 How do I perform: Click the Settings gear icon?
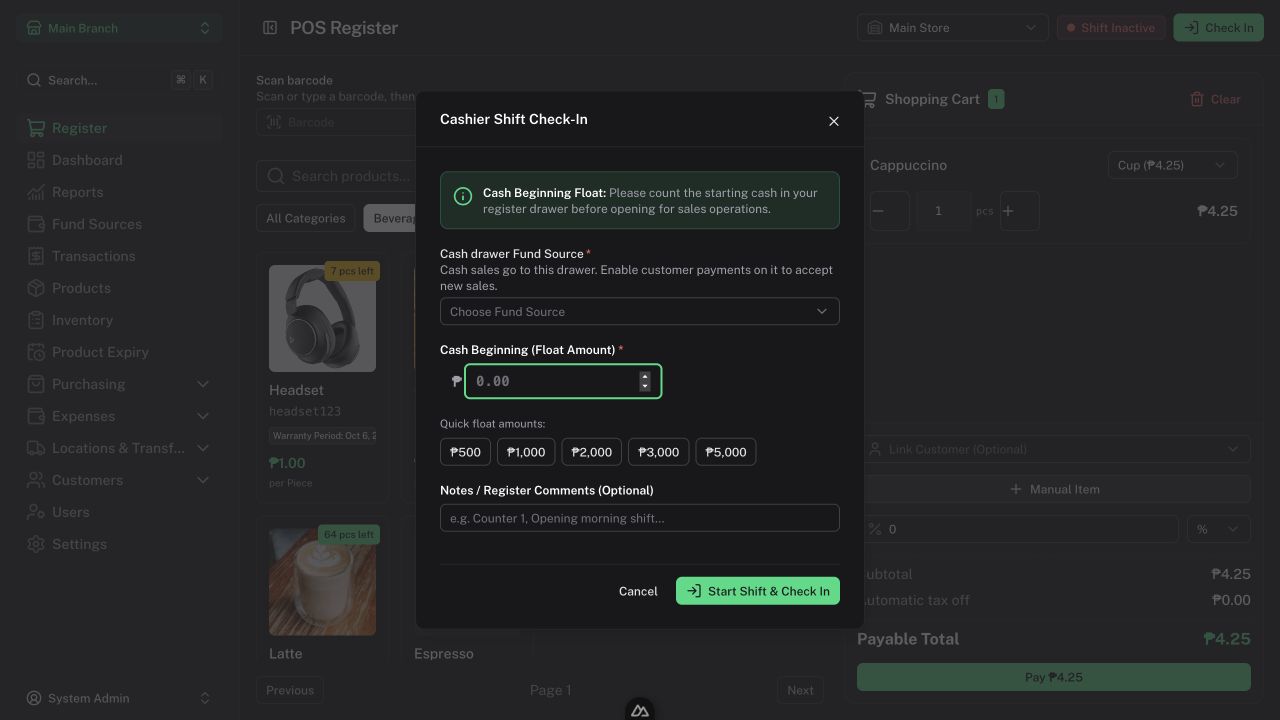36,544
